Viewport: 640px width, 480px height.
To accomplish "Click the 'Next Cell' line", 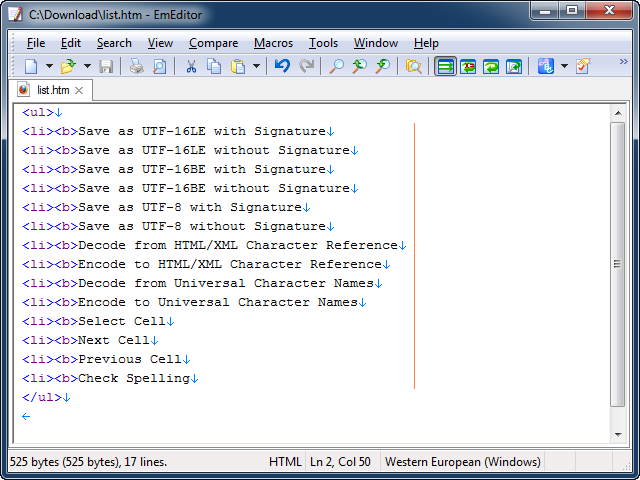I will [90, 340].
